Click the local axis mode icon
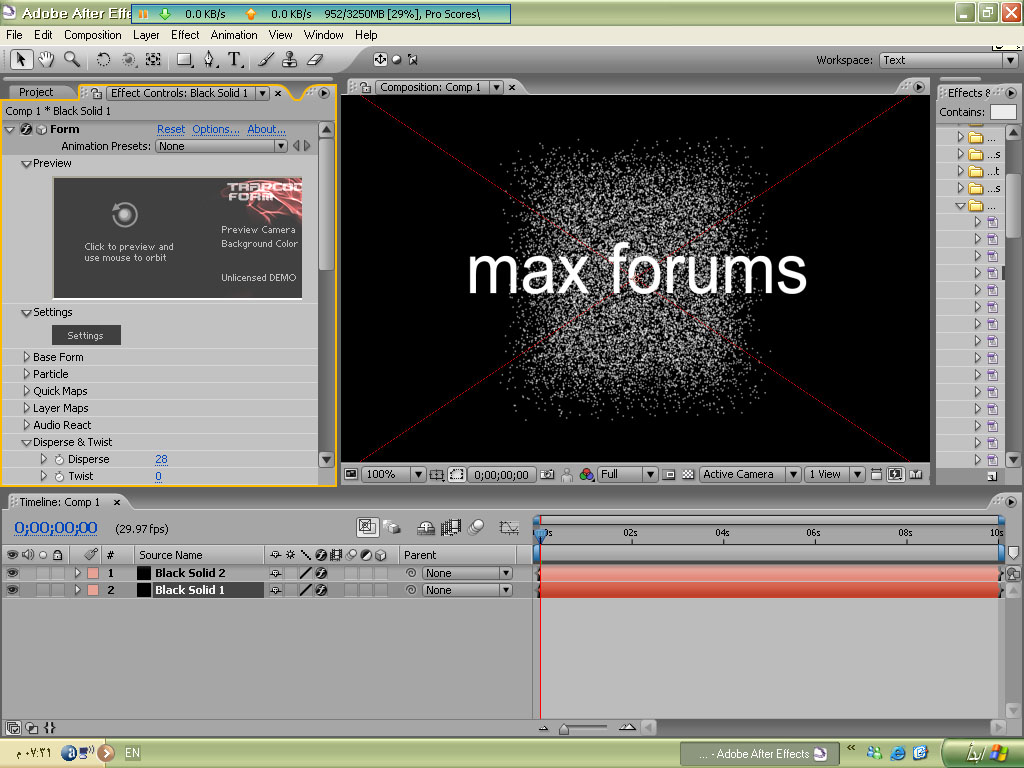Viewport: 1024px width, 768px height. point(380,59)
